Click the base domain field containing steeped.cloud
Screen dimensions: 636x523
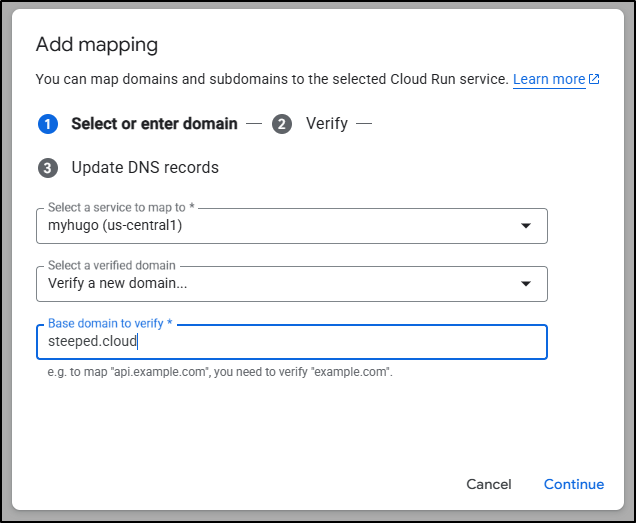(x=290, y=342)
